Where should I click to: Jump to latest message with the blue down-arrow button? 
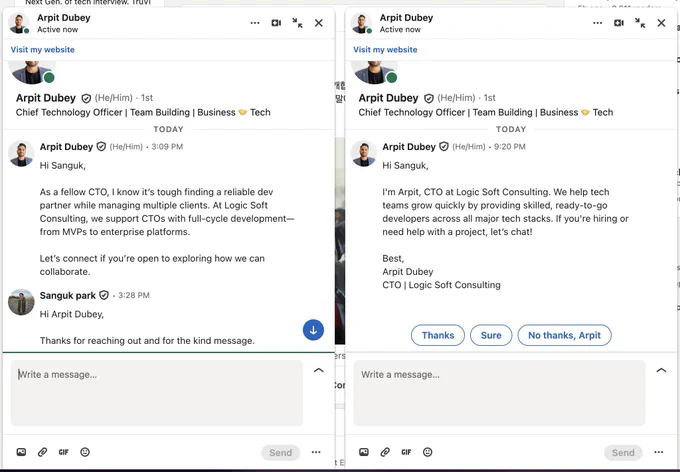(313, 330)
